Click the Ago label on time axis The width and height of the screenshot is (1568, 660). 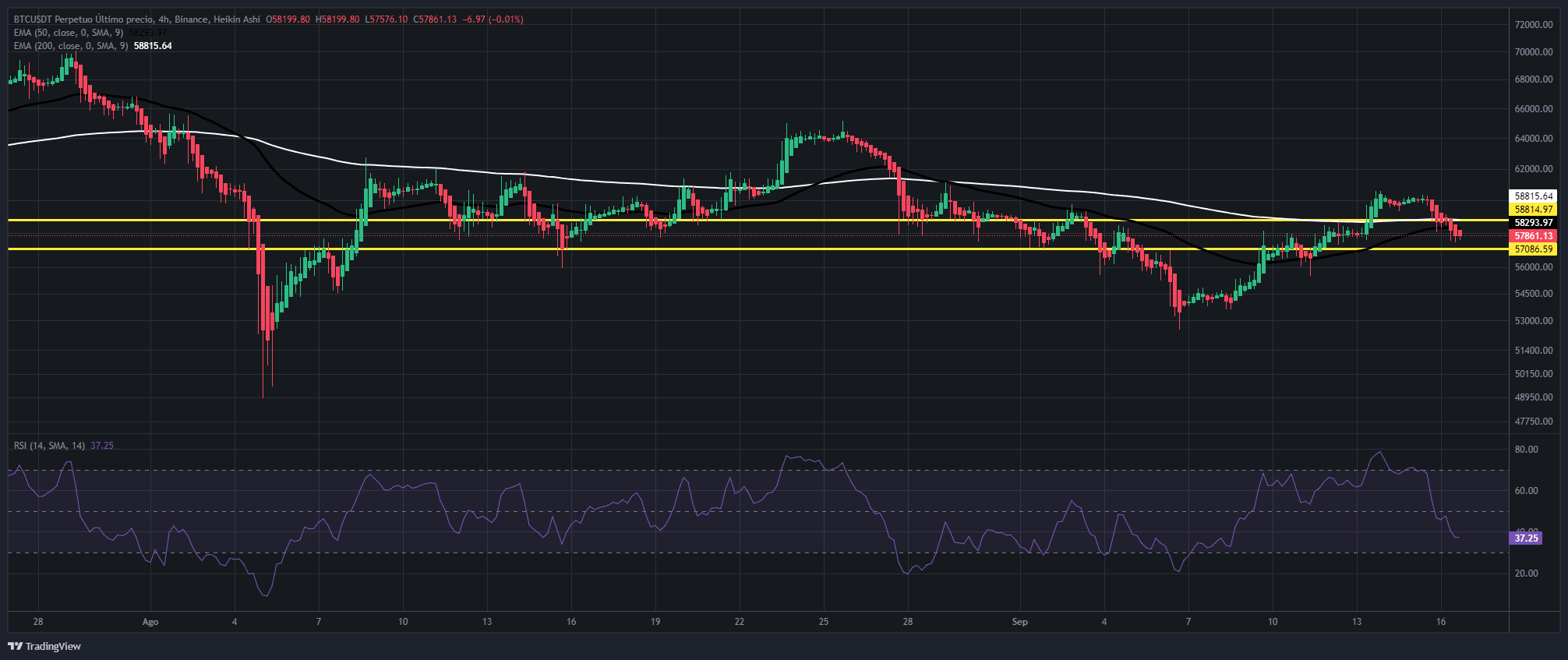(x=150, y=622)
